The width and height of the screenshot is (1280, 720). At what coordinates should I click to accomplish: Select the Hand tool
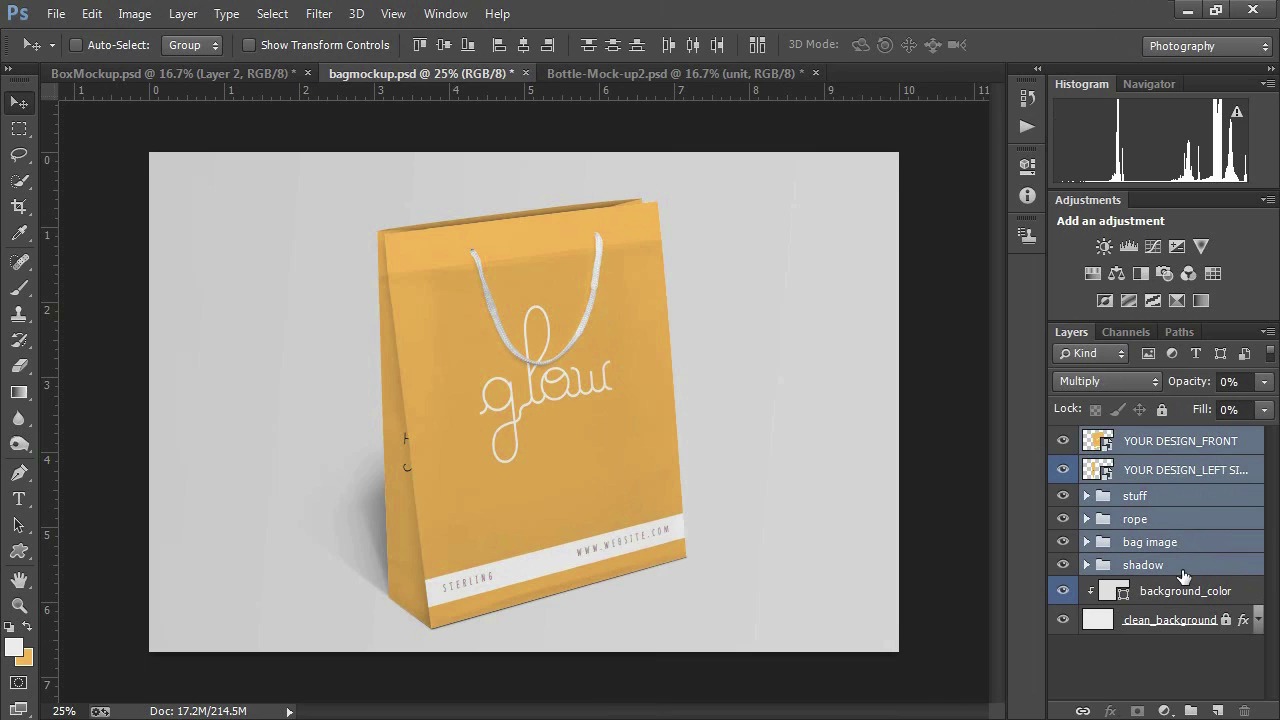(x=19, y=580)
